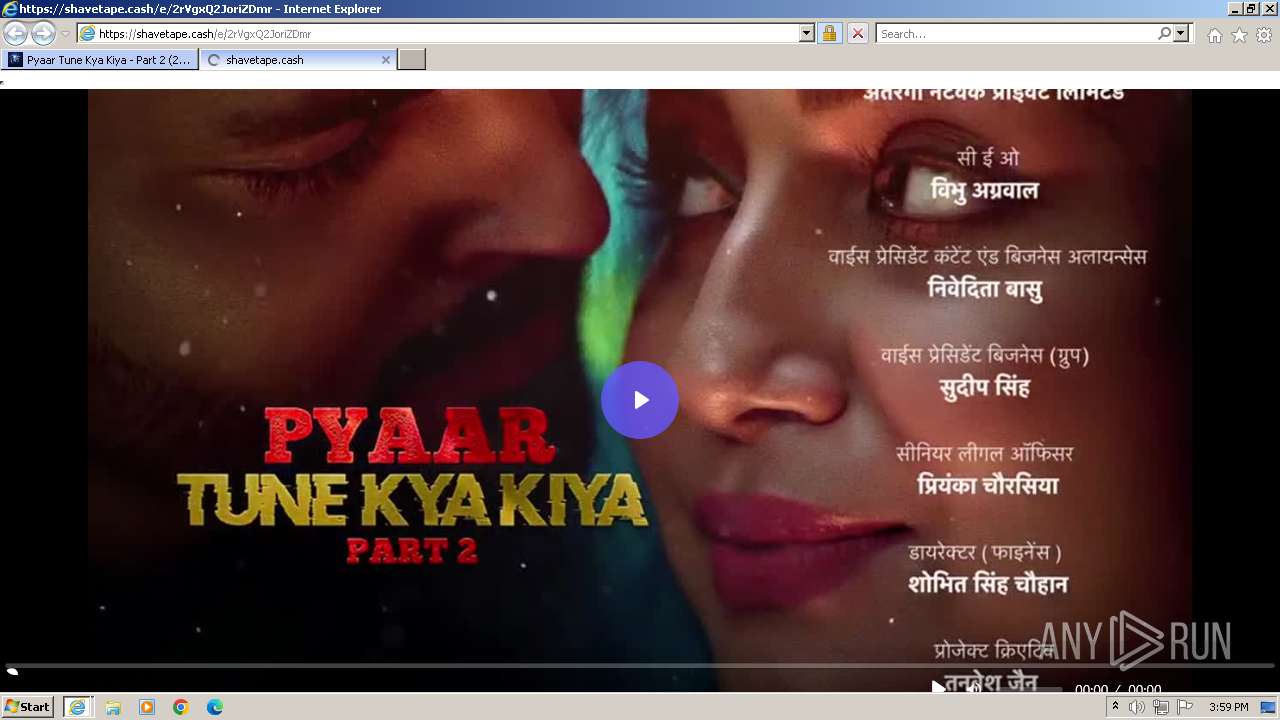The height and width of the screenshot is (720, 1280).
Task: Click Internet Explorer taskbar icon
Action: click(77, 707)
